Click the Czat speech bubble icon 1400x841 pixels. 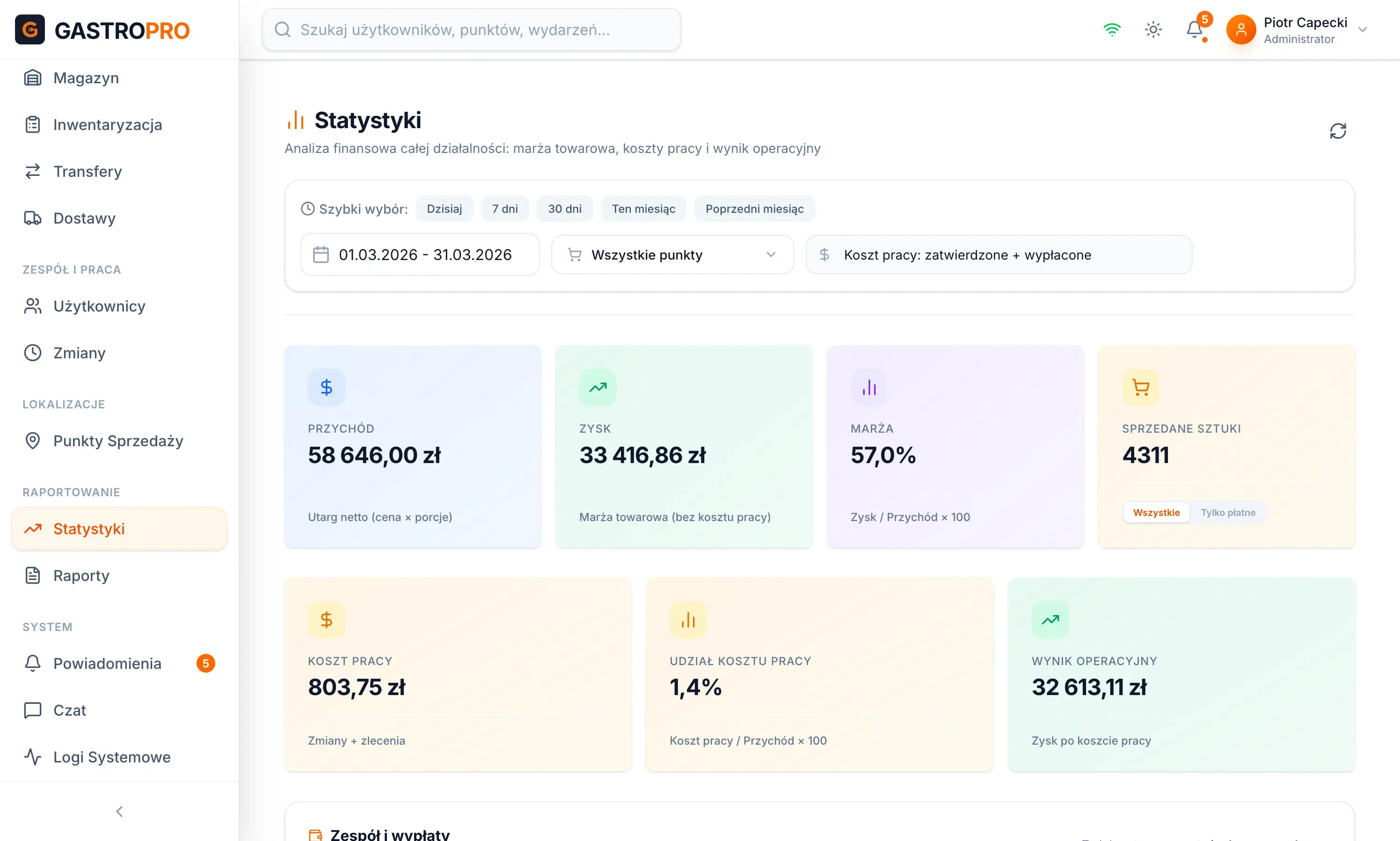click(x=33, y=710)
